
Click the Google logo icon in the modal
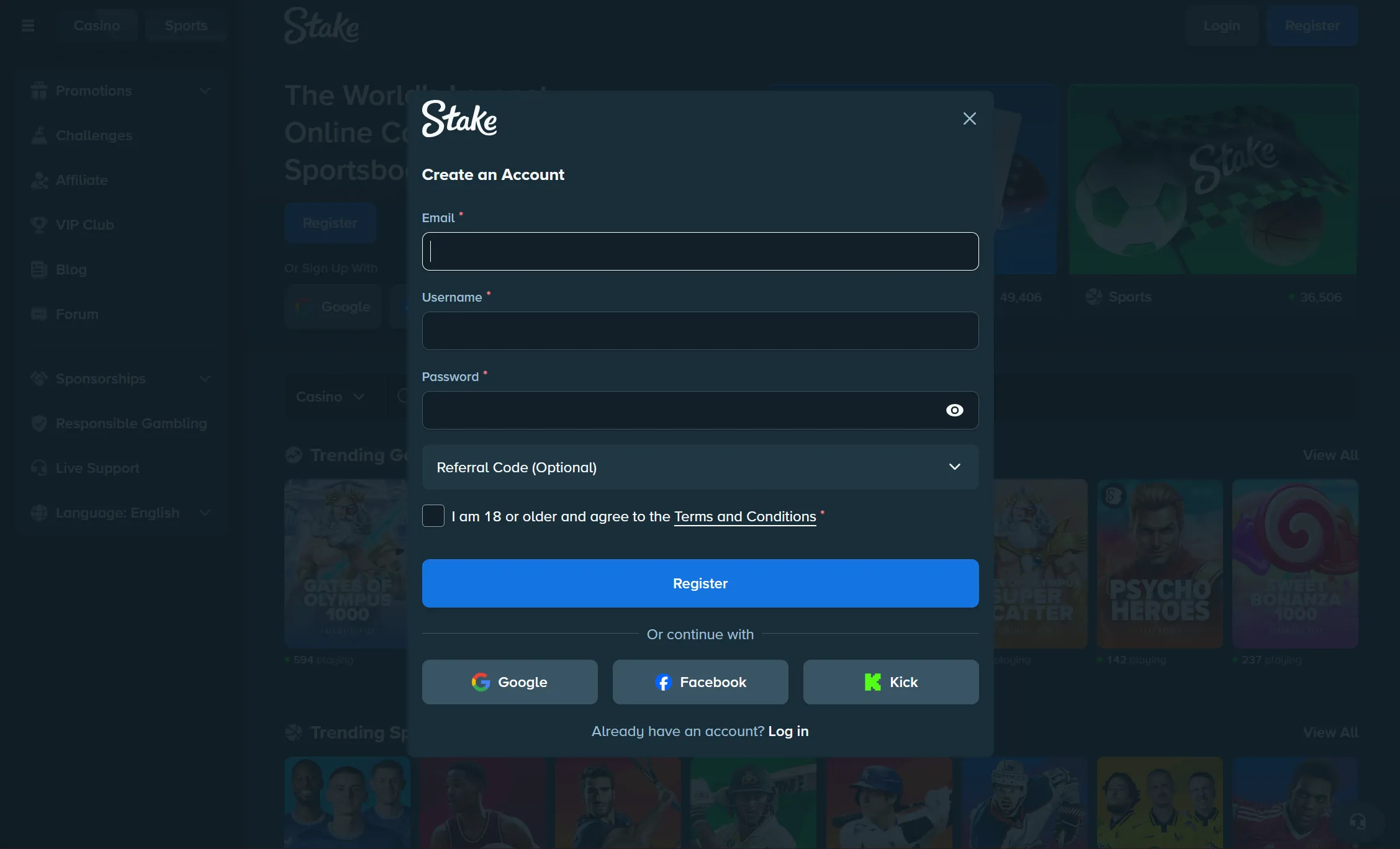pyautogui.click(x=481, y=682)
